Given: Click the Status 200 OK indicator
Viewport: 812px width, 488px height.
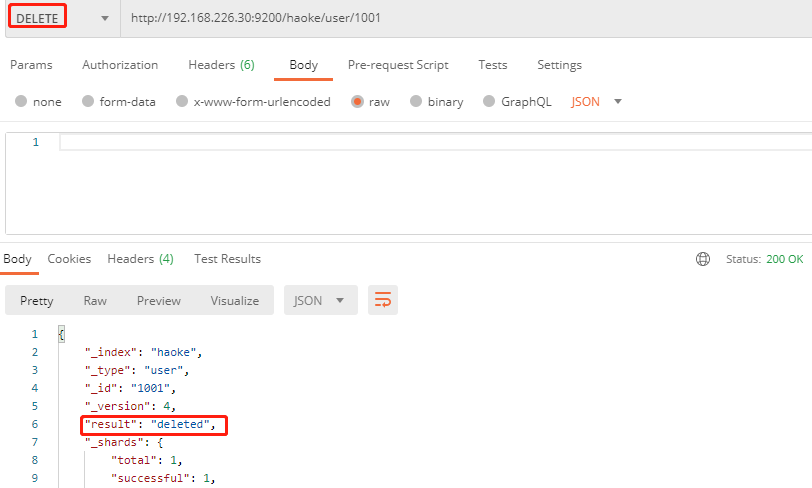Looking at the screenshot, I should (764, 259).
